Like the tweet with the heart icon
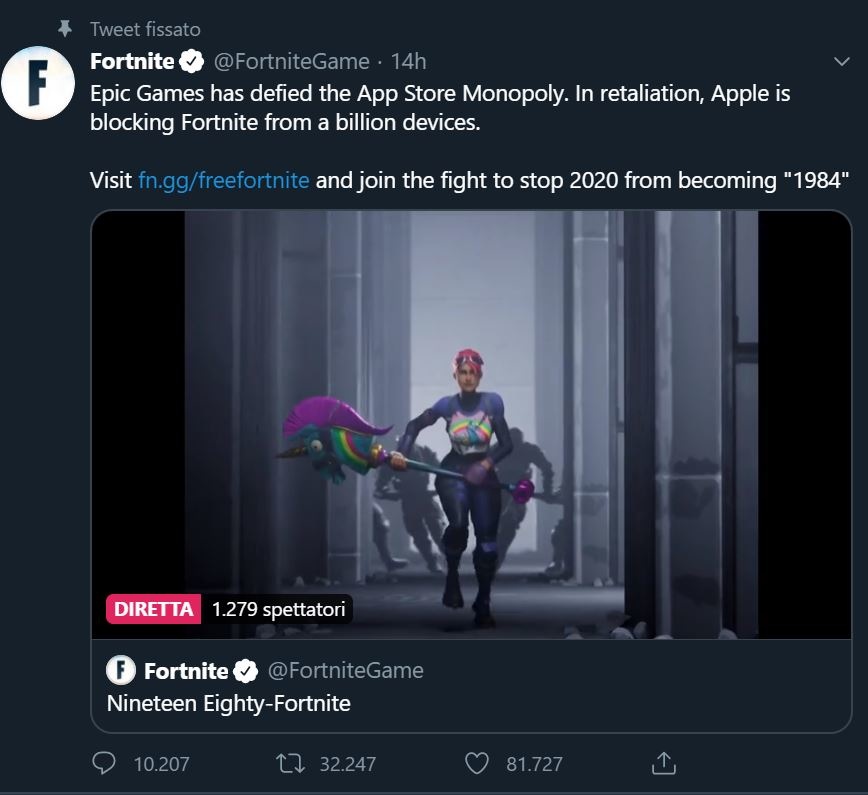 (478, 763)
